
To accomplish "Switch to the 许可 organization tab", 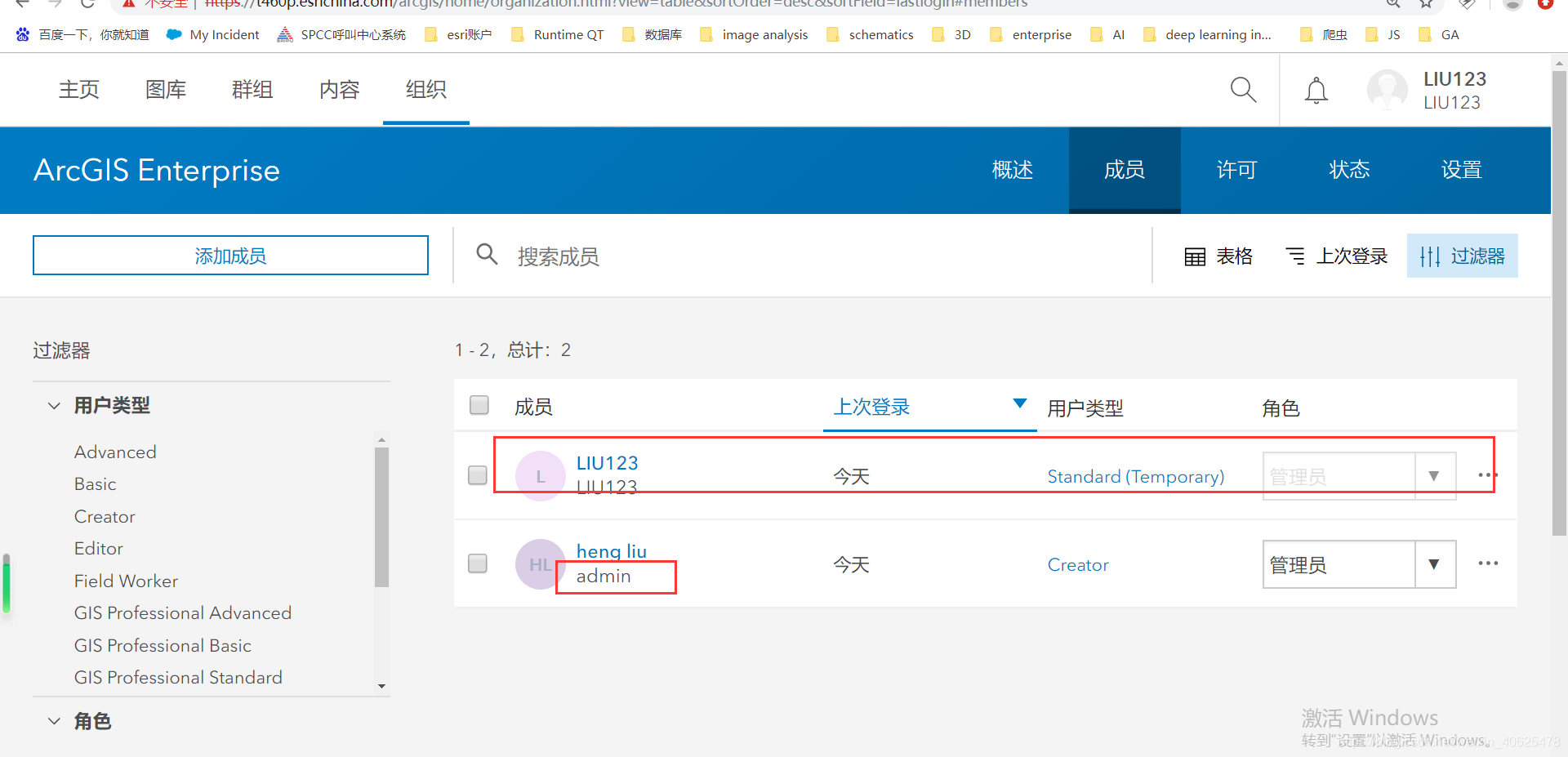I will [1236, 170].
